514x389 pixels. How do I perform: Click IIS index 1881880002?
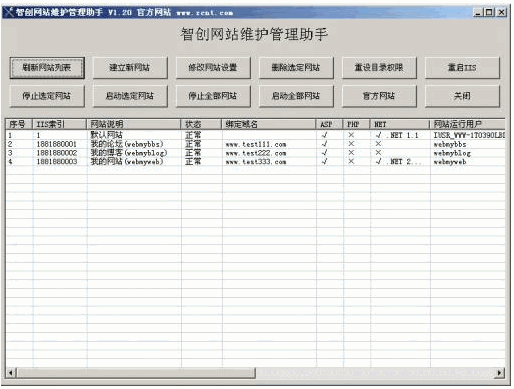click(57, 153)
